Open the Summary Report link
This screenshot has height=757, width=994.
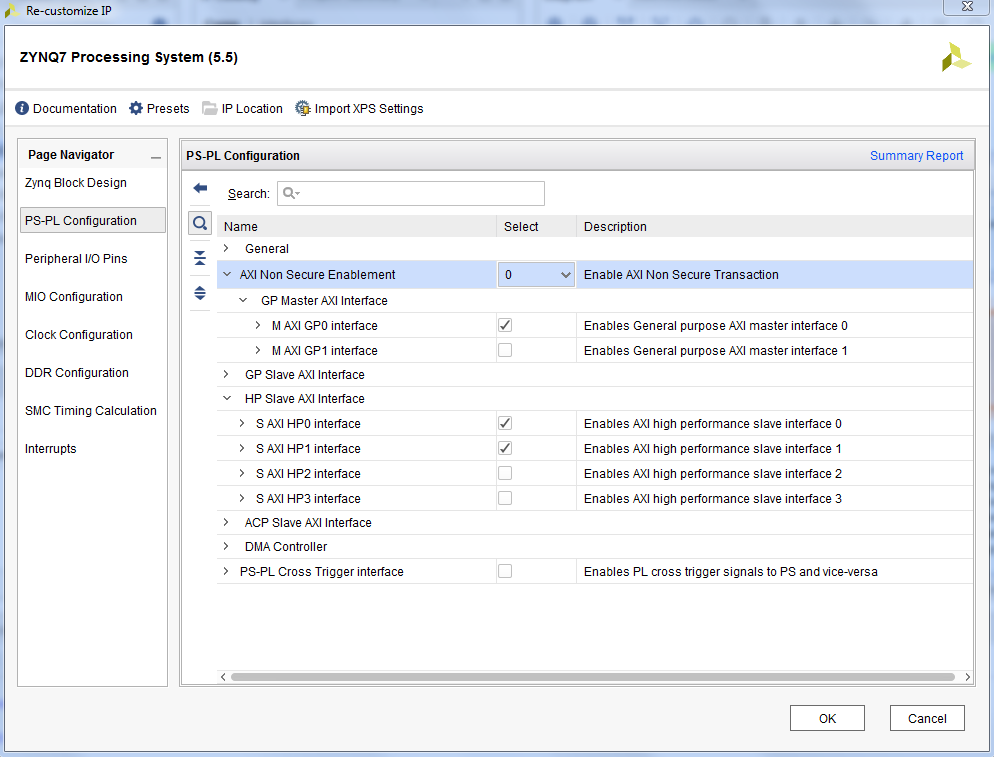tap(916, 156)
